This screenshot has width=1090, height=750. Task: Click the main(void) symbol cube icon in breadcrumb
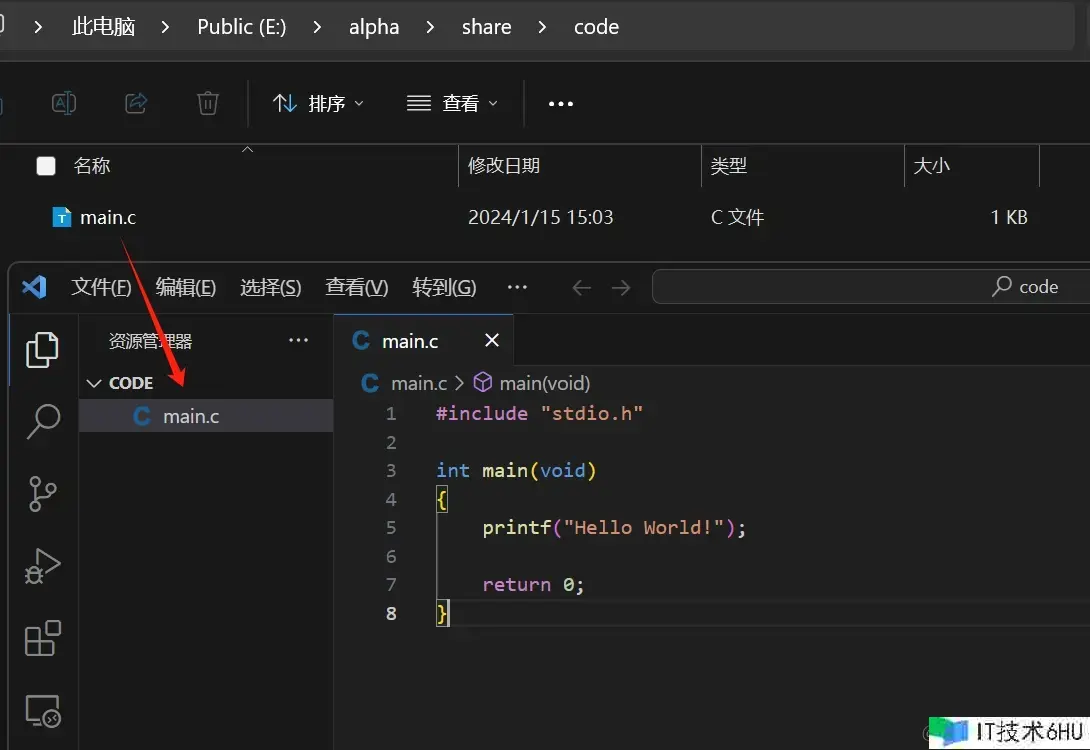(x=482, y=382)
